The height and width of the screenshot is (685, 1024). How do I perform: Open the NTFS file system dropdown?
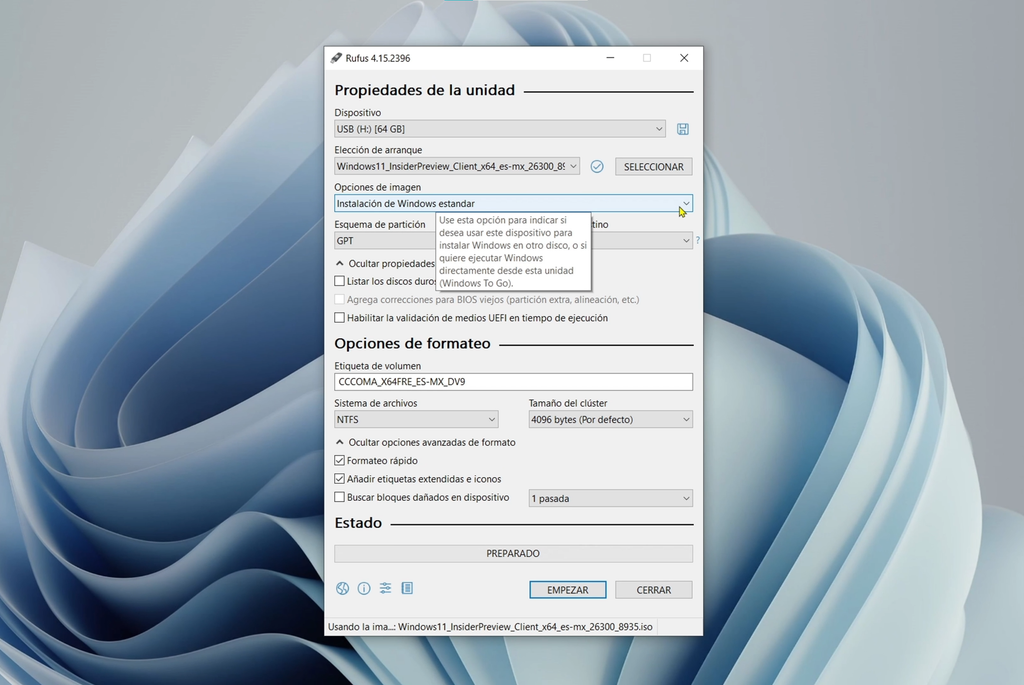click(x=416, y=419)
